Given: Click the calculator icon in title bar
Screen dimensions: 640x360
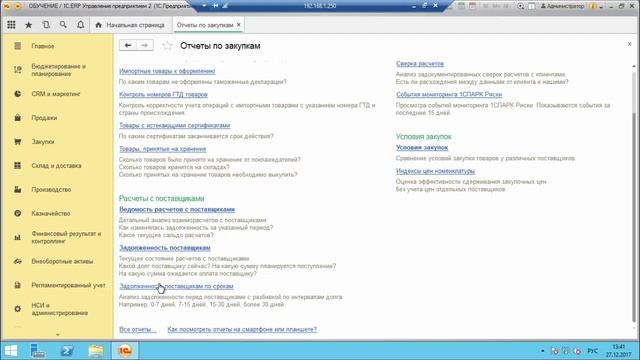Looking at the screenshot, I should pyautogui.click(x=461, y=6).
